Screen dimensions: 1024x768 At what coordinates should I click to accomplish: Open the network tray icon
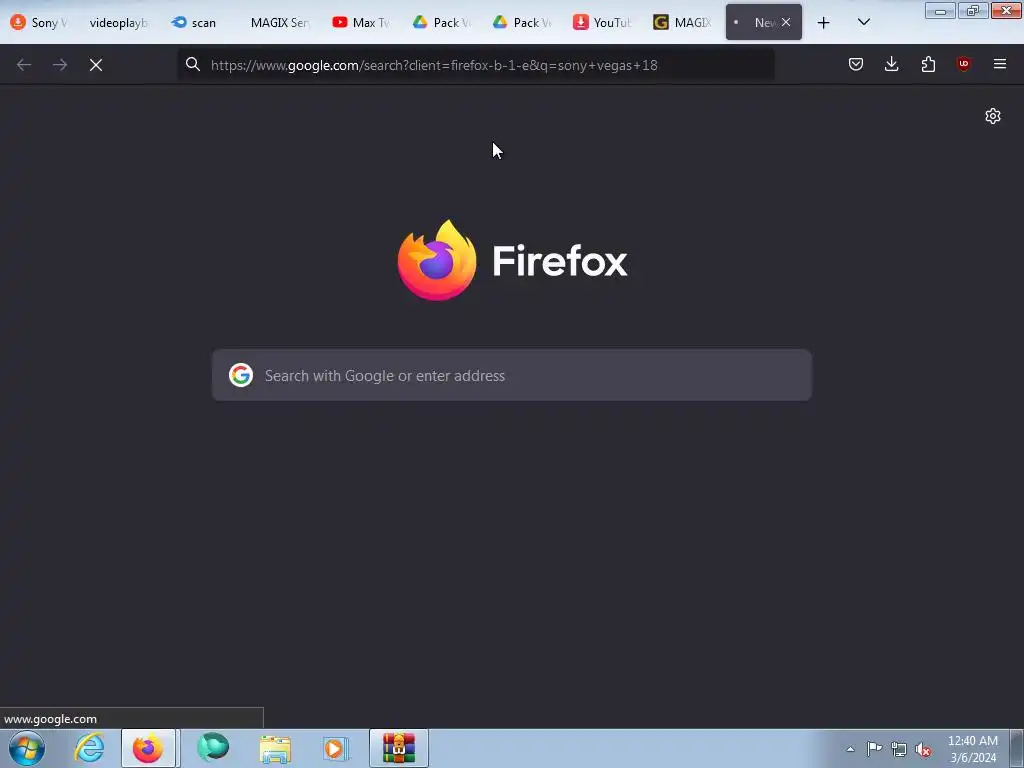[x=899, y=749]
